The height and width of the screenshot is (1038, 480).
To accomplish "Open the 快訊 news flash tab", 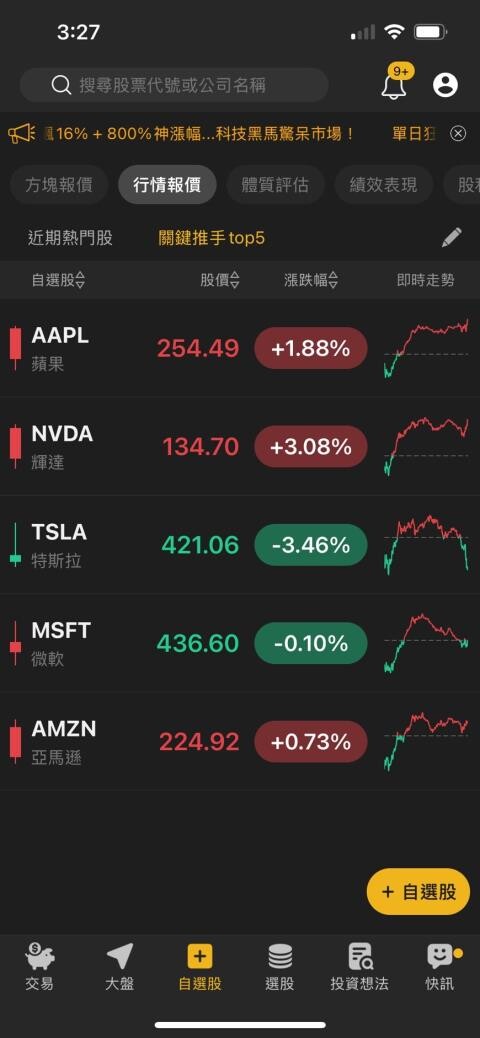I will pos(442,967).
